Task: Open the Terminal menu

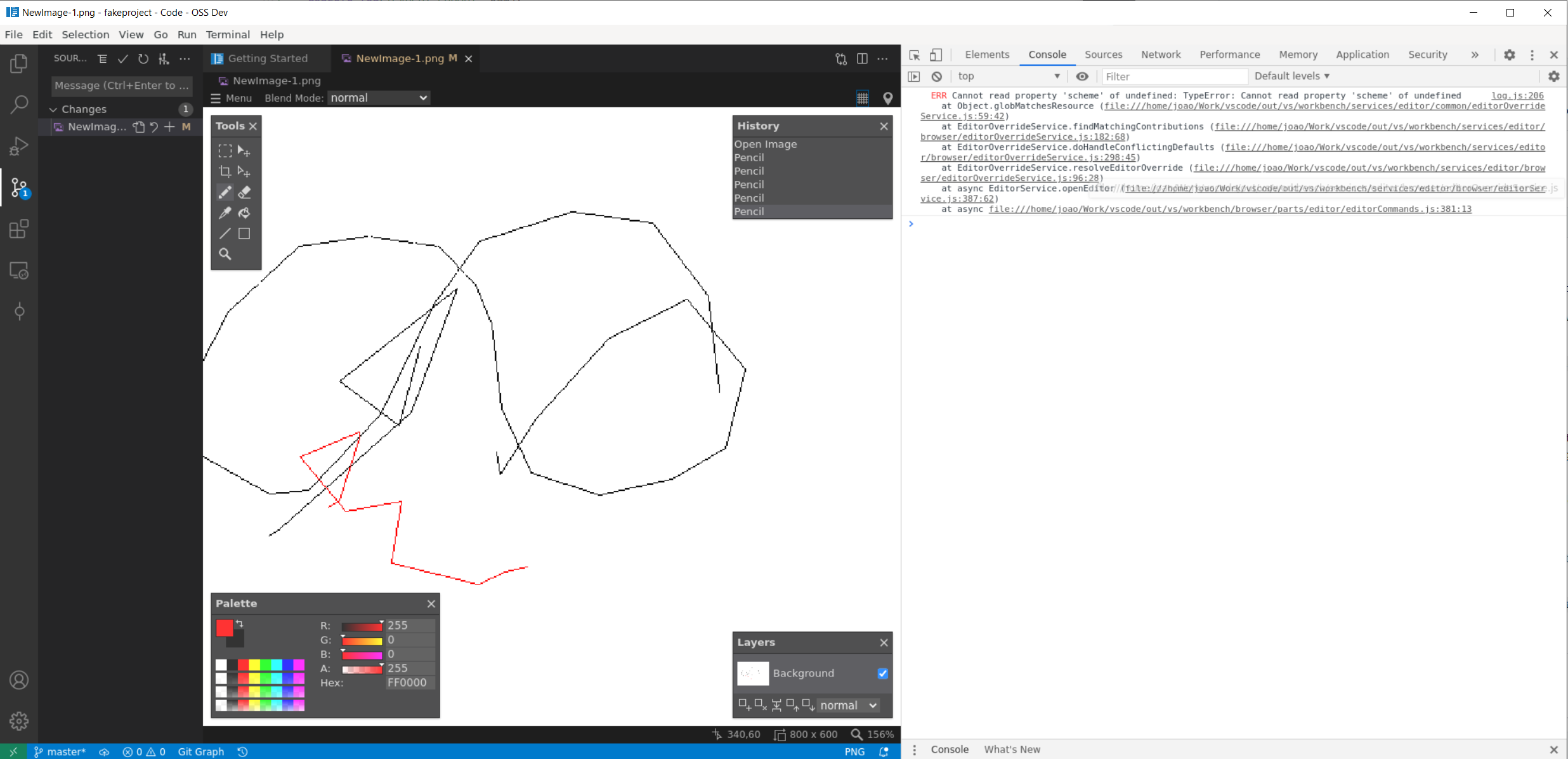Action: point(228,35)
